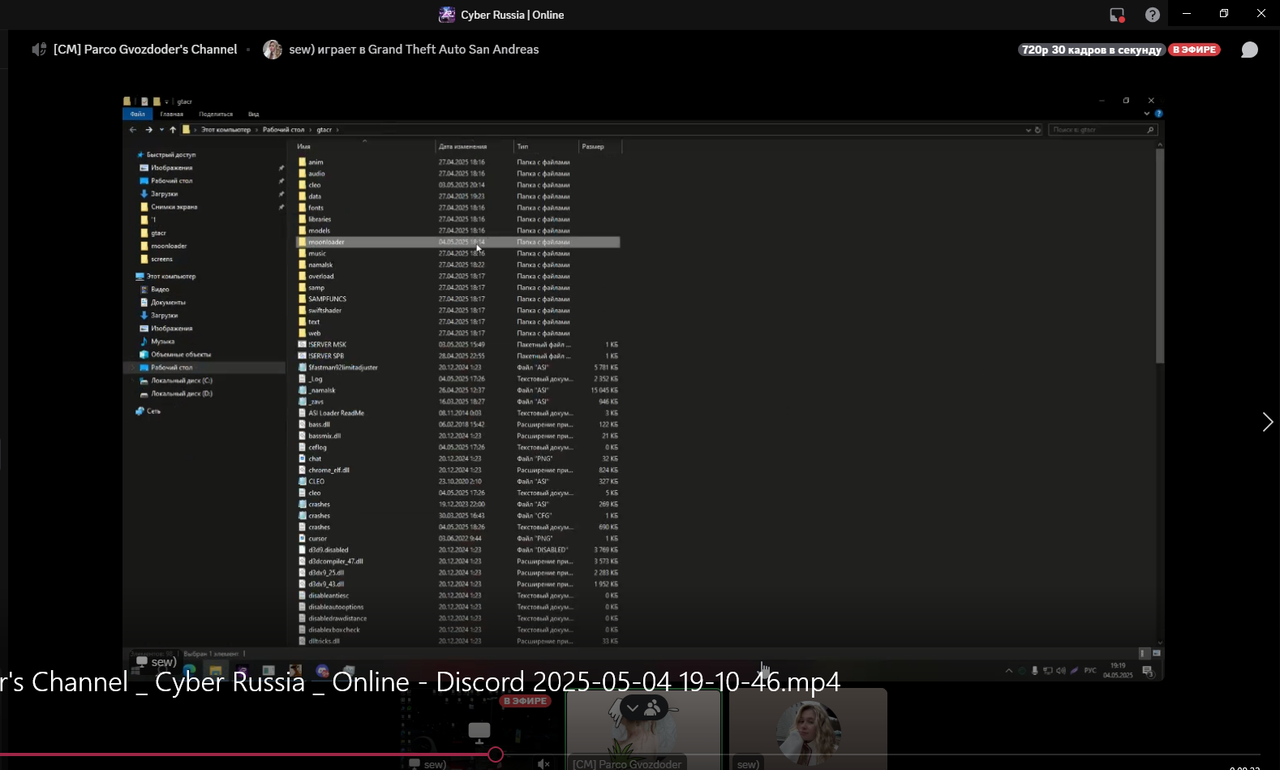
Task: Click Этот компьютер in the address breadcrumb
Action: pos(228,130)
